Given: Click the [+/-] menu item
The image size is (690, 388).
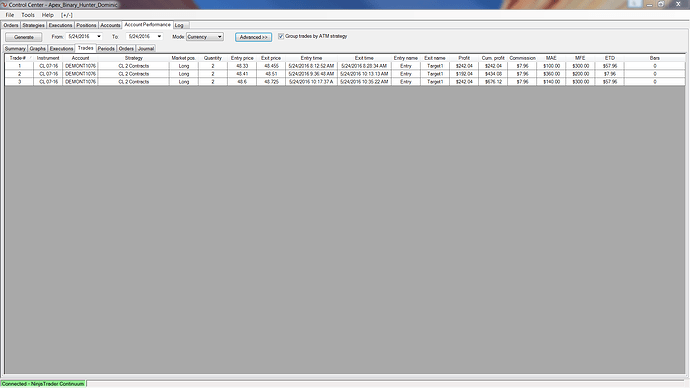Looking at the screenshot, I should tap(66, 15).
